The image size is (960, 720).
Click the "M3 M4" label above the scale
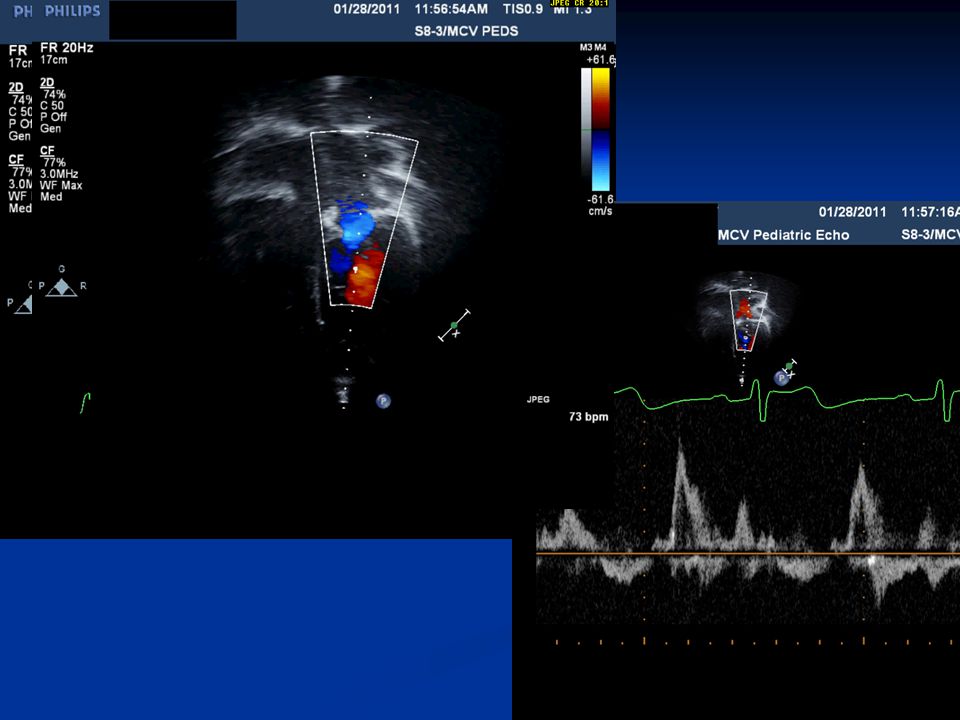click(593, 47)
